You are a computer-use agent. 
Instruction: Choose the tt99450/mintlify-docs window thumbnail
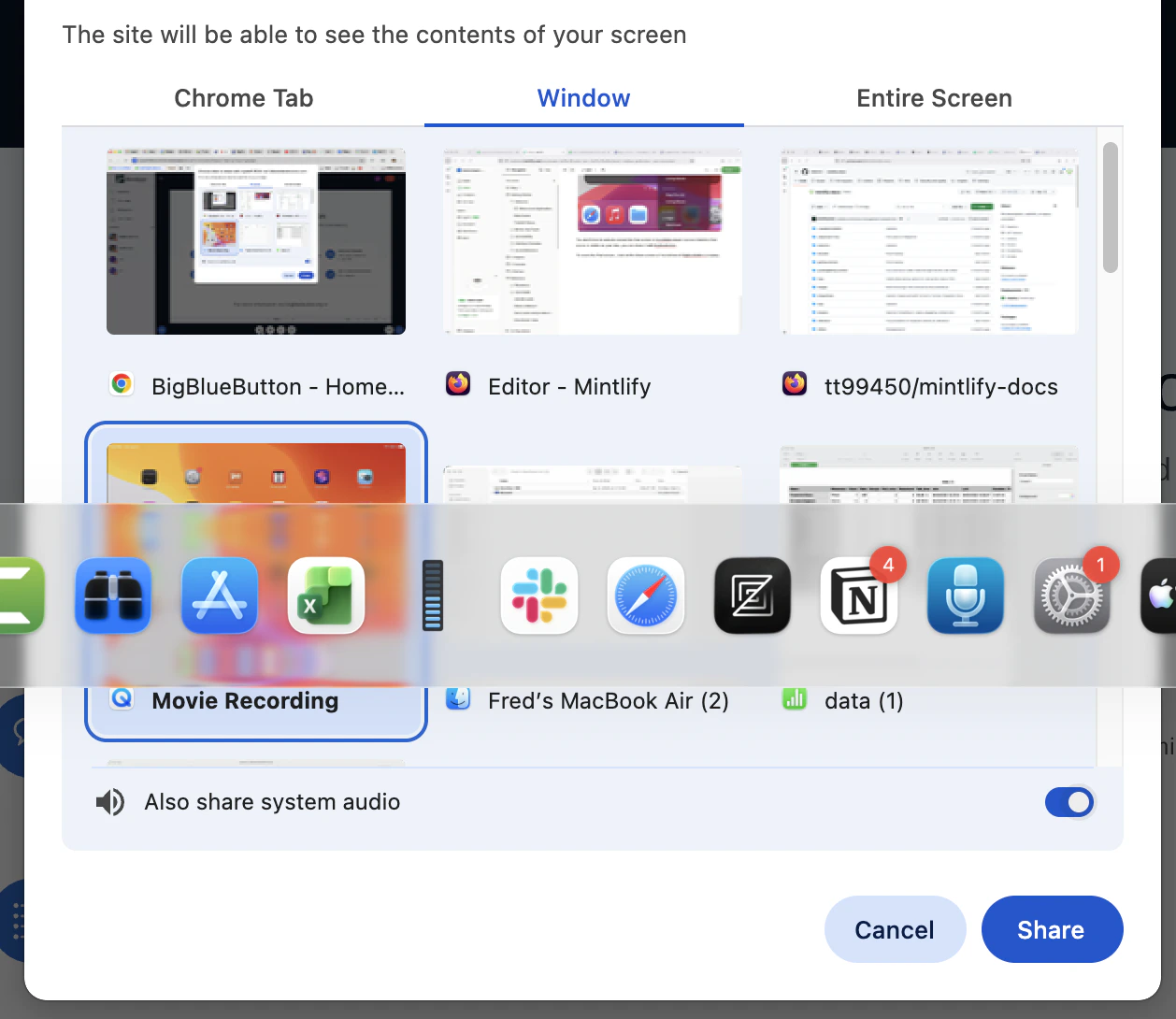(x=929, y=241)
